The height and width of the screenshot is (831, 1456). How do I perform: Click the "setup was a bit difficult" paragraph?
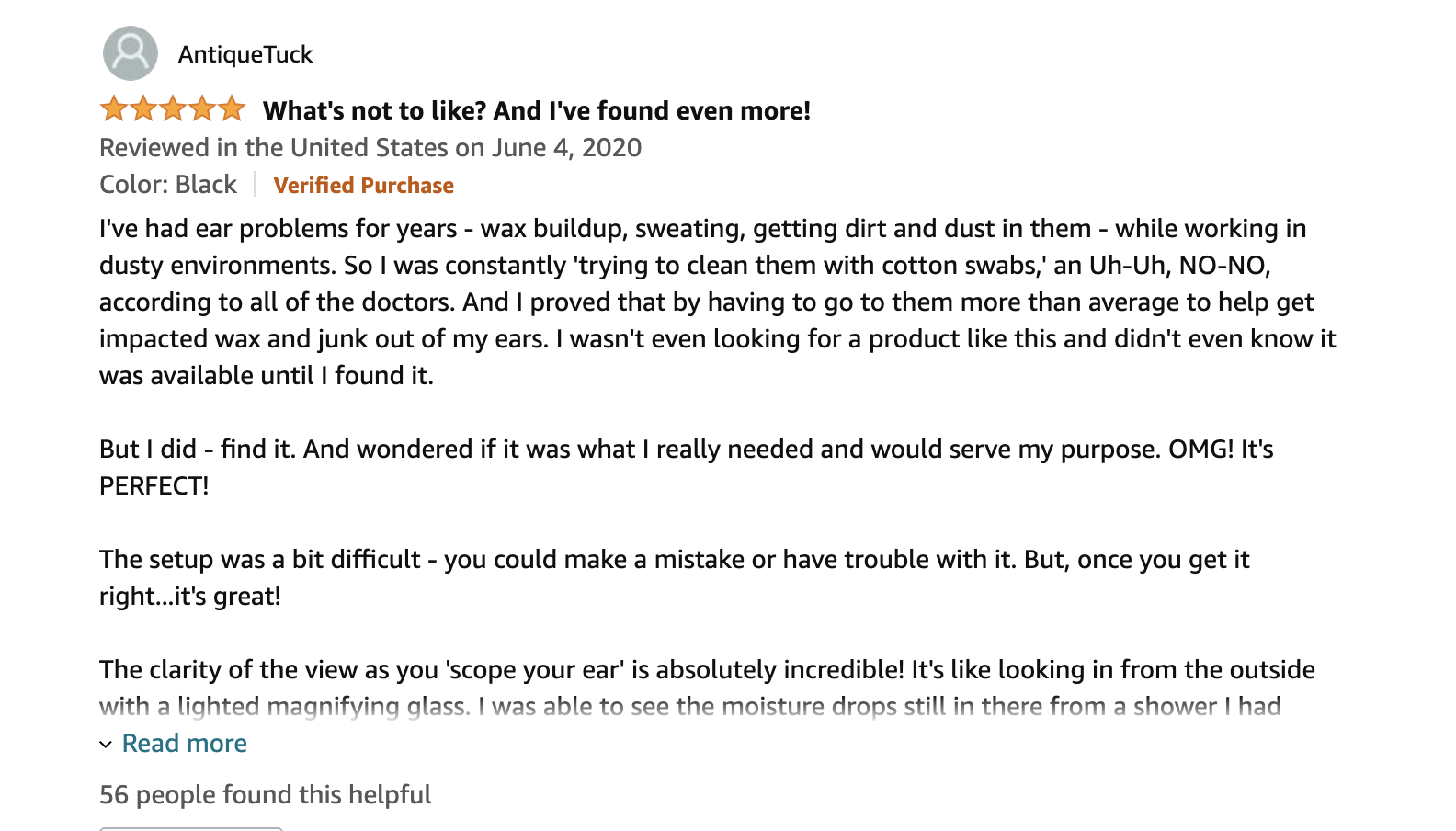coord(675,577)
